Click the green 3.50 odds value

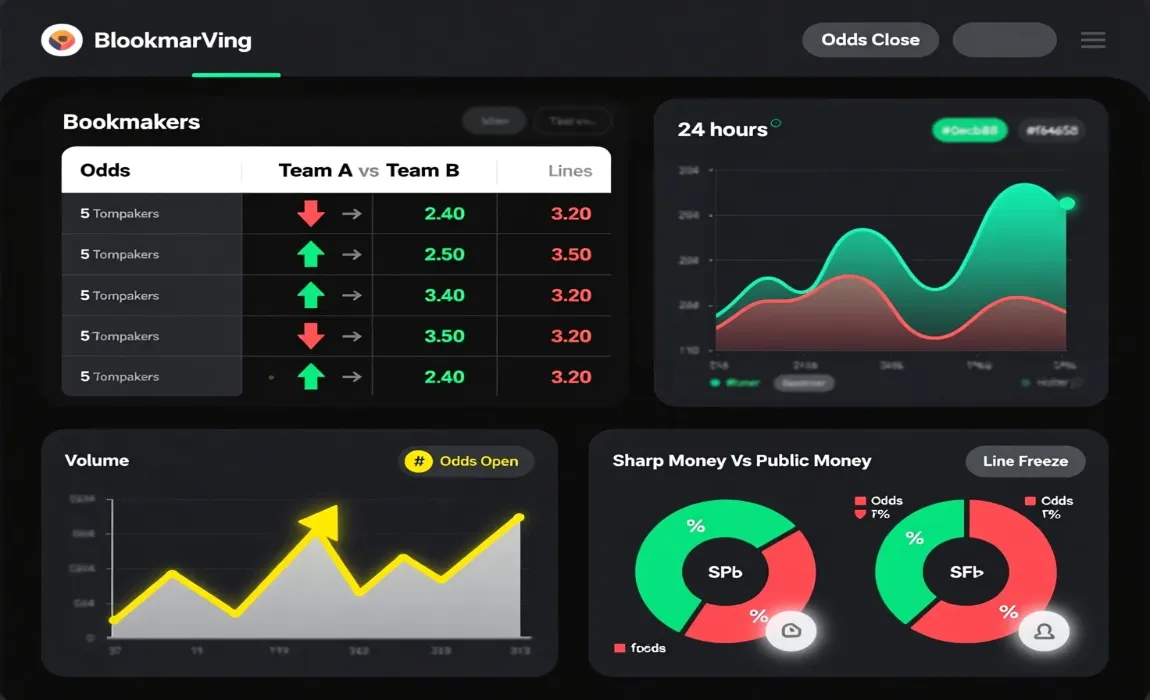pos(444,336)
